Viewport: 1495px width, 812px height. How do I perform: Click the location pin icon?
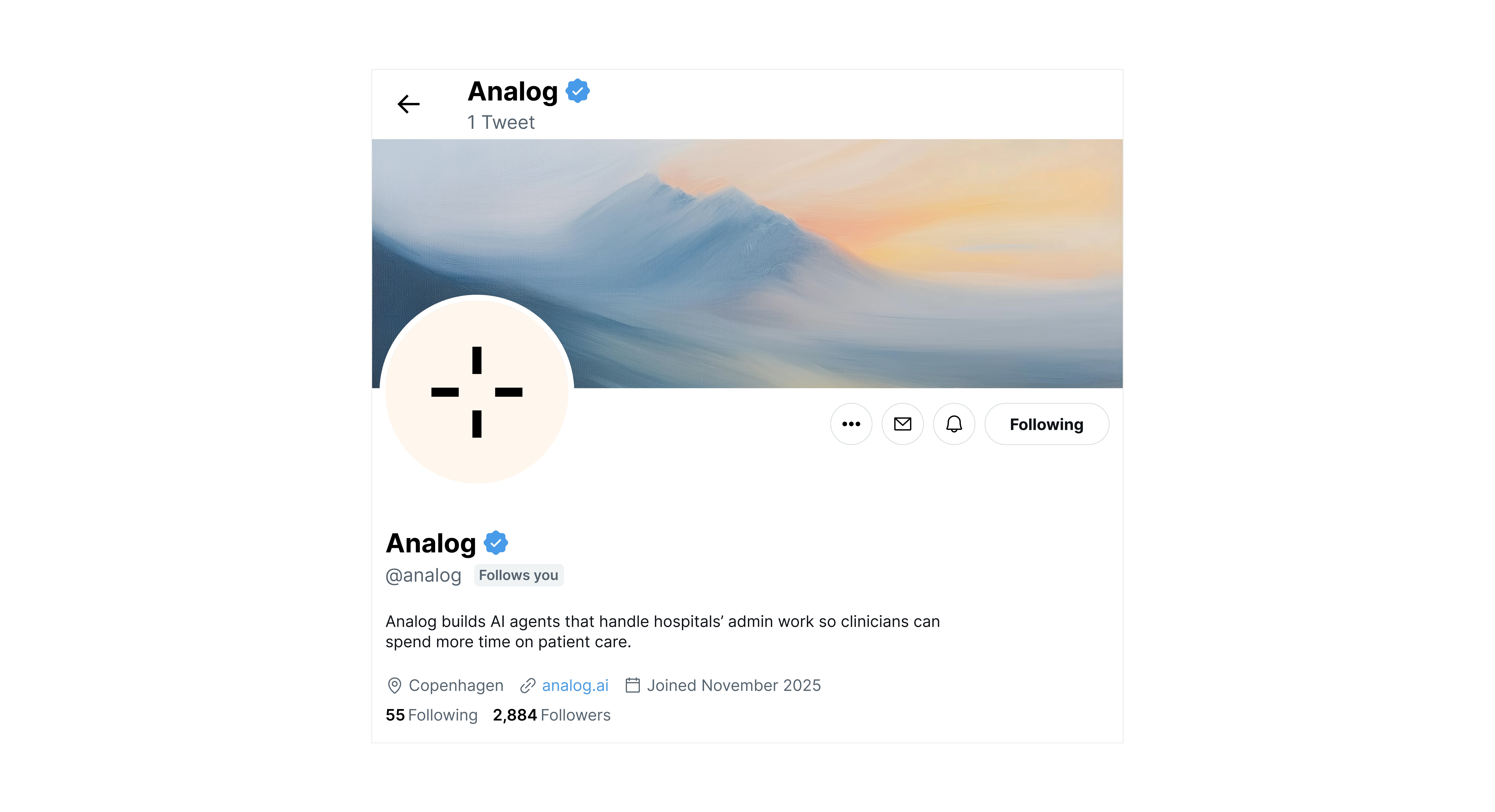(x=395, y=686)
